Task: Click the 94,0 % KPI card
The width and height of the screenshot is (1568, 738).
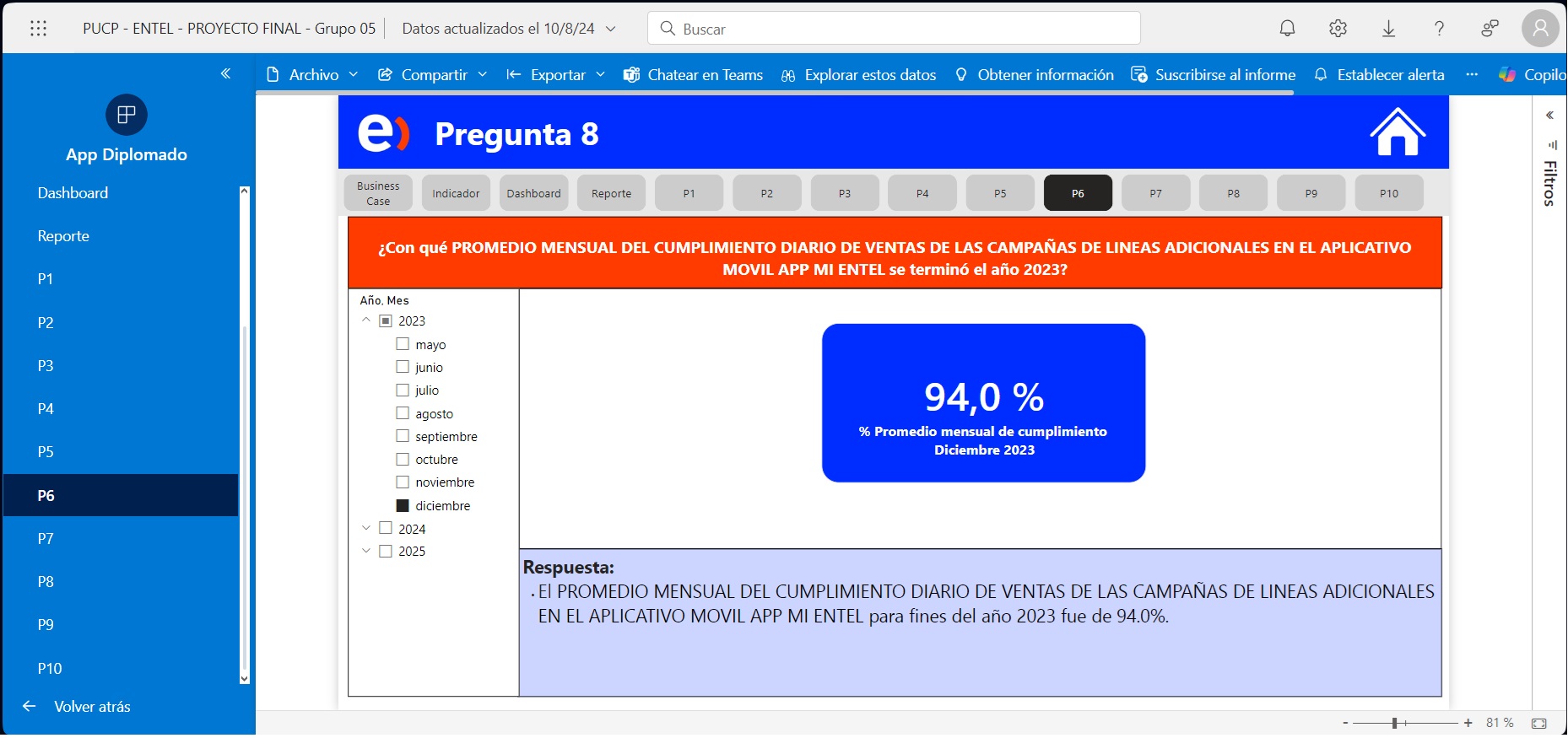Action: coord(984,403)
